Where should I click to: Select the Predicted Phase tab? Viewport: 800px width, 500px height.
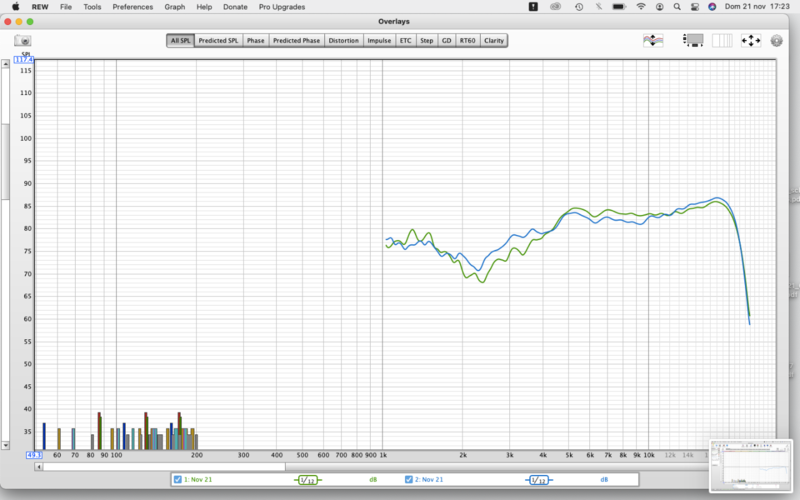pos(297,41)
